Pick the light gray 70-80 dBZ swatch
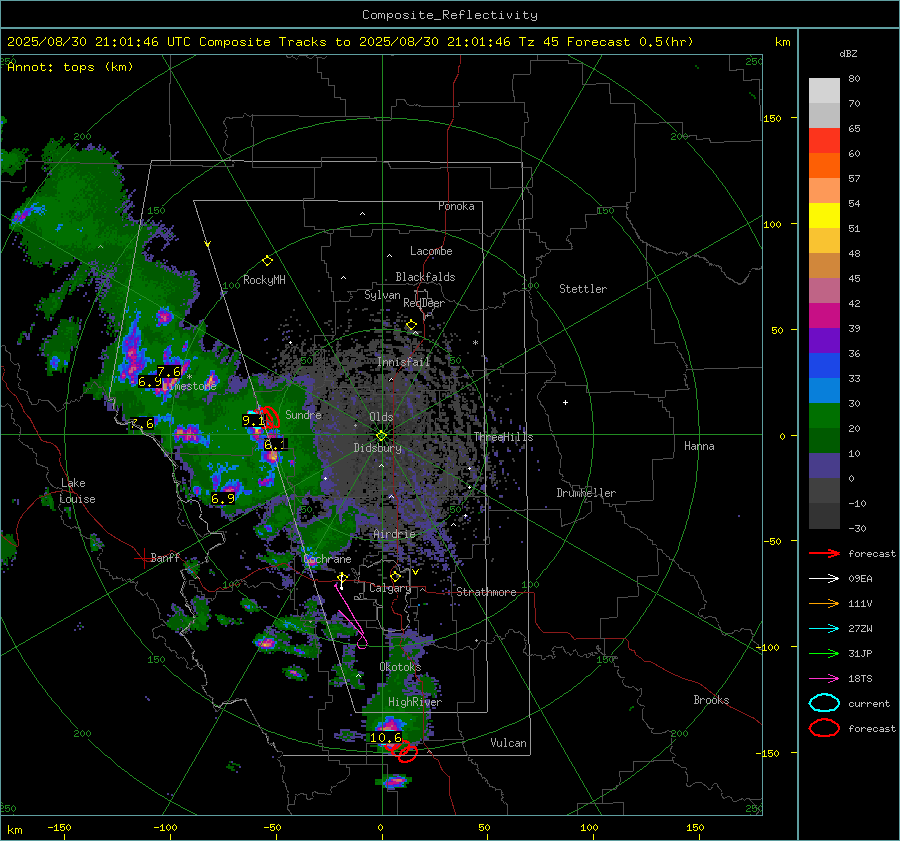Screen dimensions: 900x841 (824, 91)
